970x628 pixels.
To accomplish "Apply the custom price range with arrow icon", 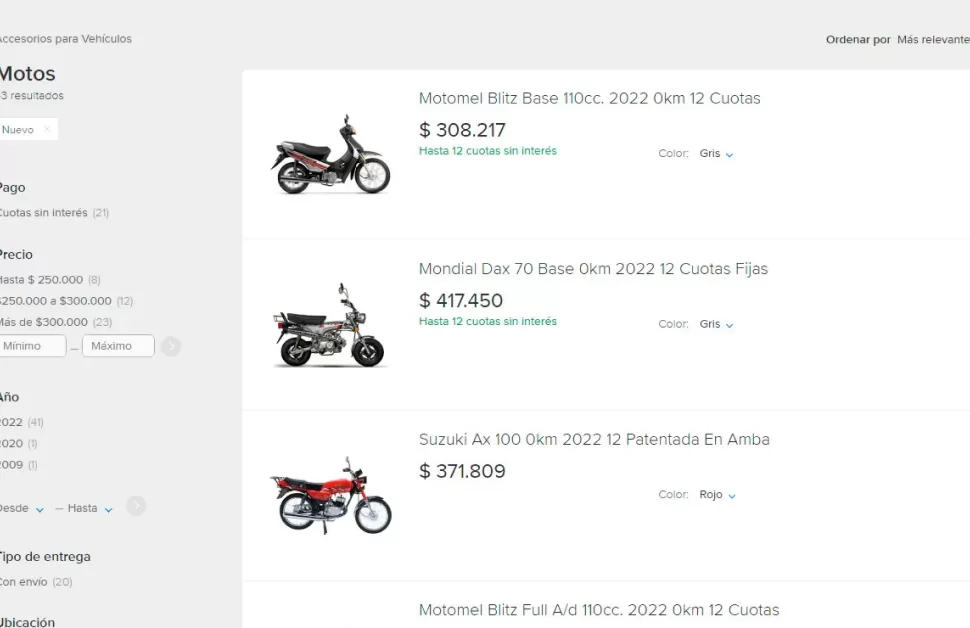I will click(x=170, y=346).
